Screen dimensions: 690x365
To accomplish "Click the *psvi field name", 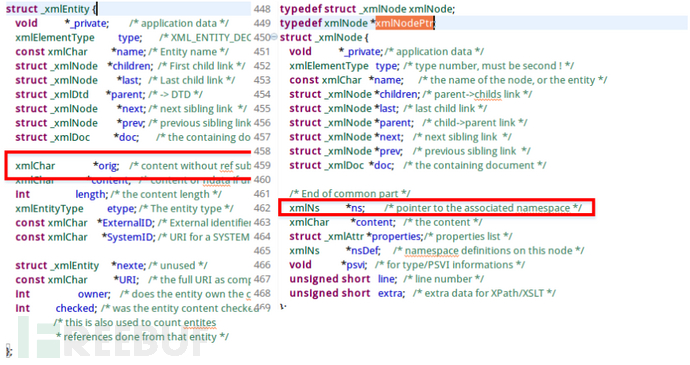I will click(x=354, y=265).
